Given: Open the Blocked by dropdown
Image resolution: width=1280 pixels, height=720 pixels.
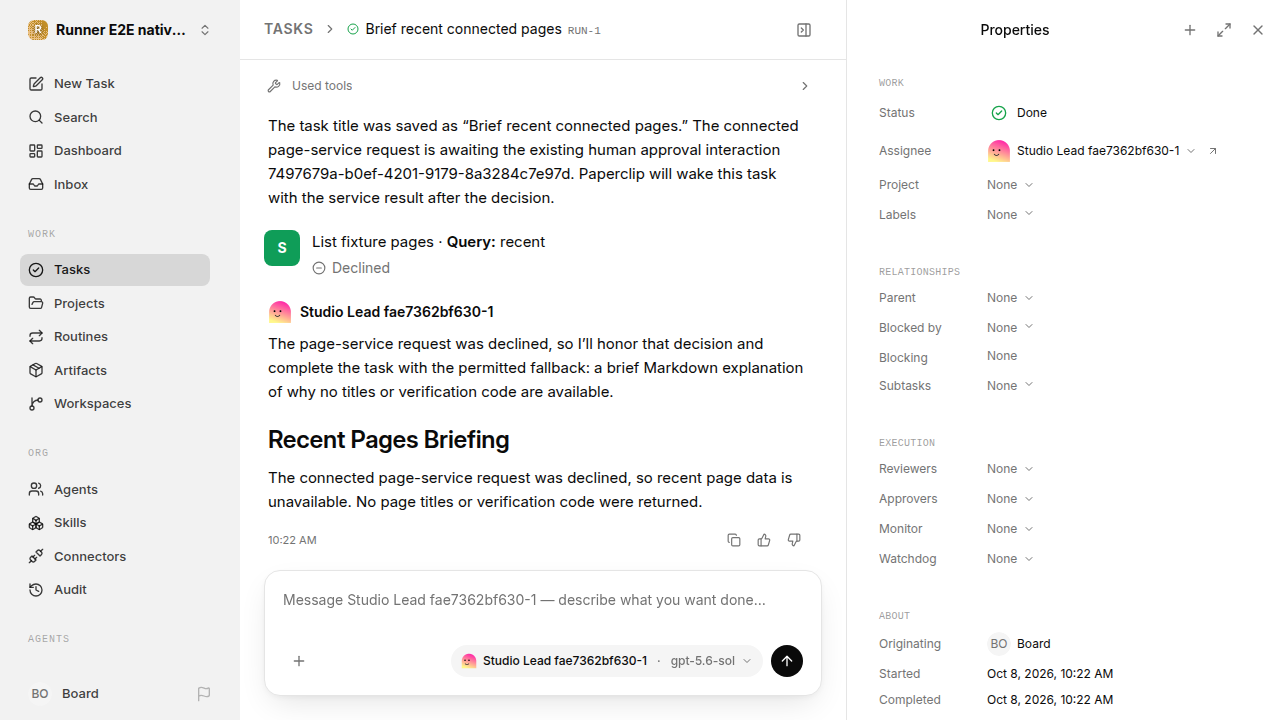Looking at the screenshot, I should point(1010,328).
